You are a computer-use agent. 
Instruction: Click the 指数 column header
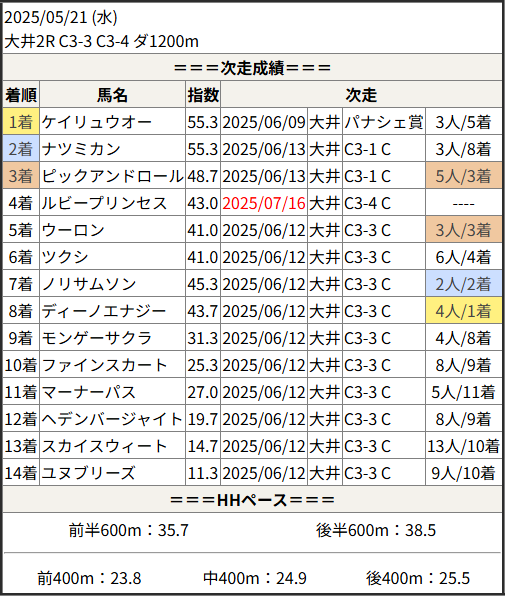[203, 95]
